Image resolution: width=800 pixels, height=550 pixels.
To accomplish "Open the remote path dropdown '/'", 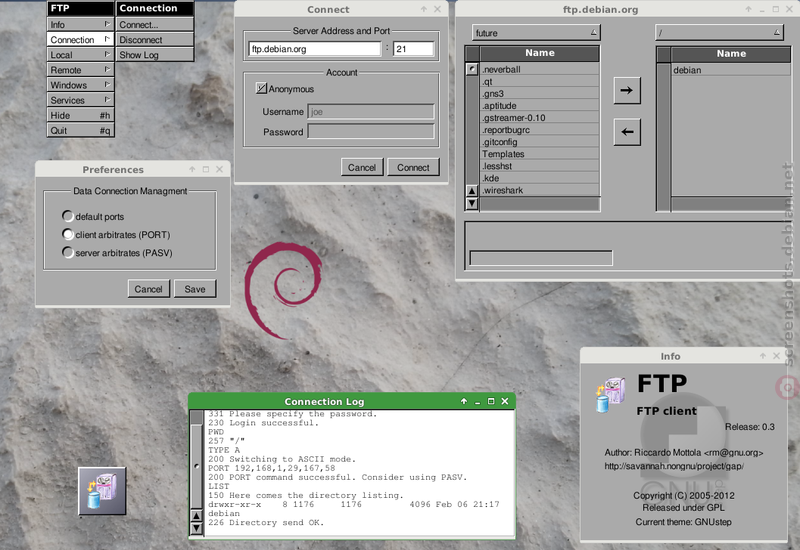I will (x=719, y=33).
